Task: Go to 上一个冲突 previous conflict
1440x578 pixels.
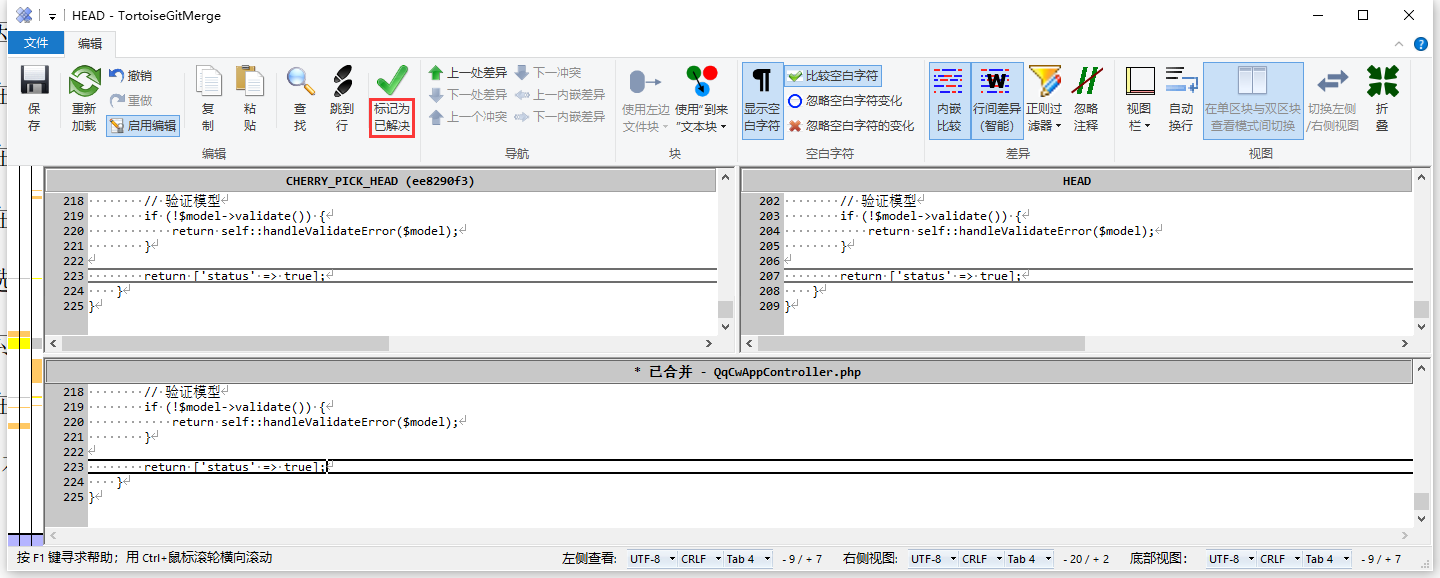Action: [467, 117]
